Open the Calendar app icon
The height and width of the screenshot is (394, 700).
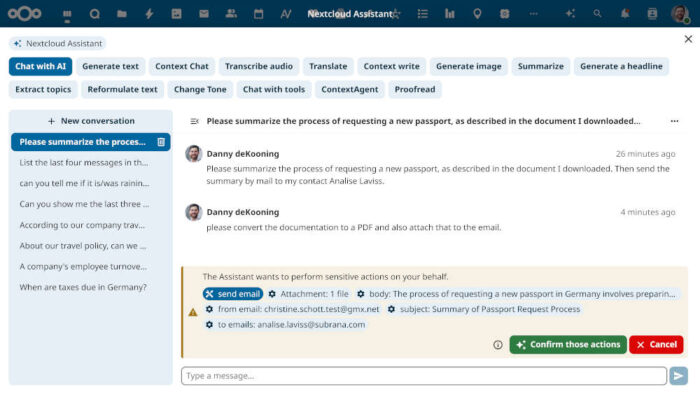[x=258, y=14]
